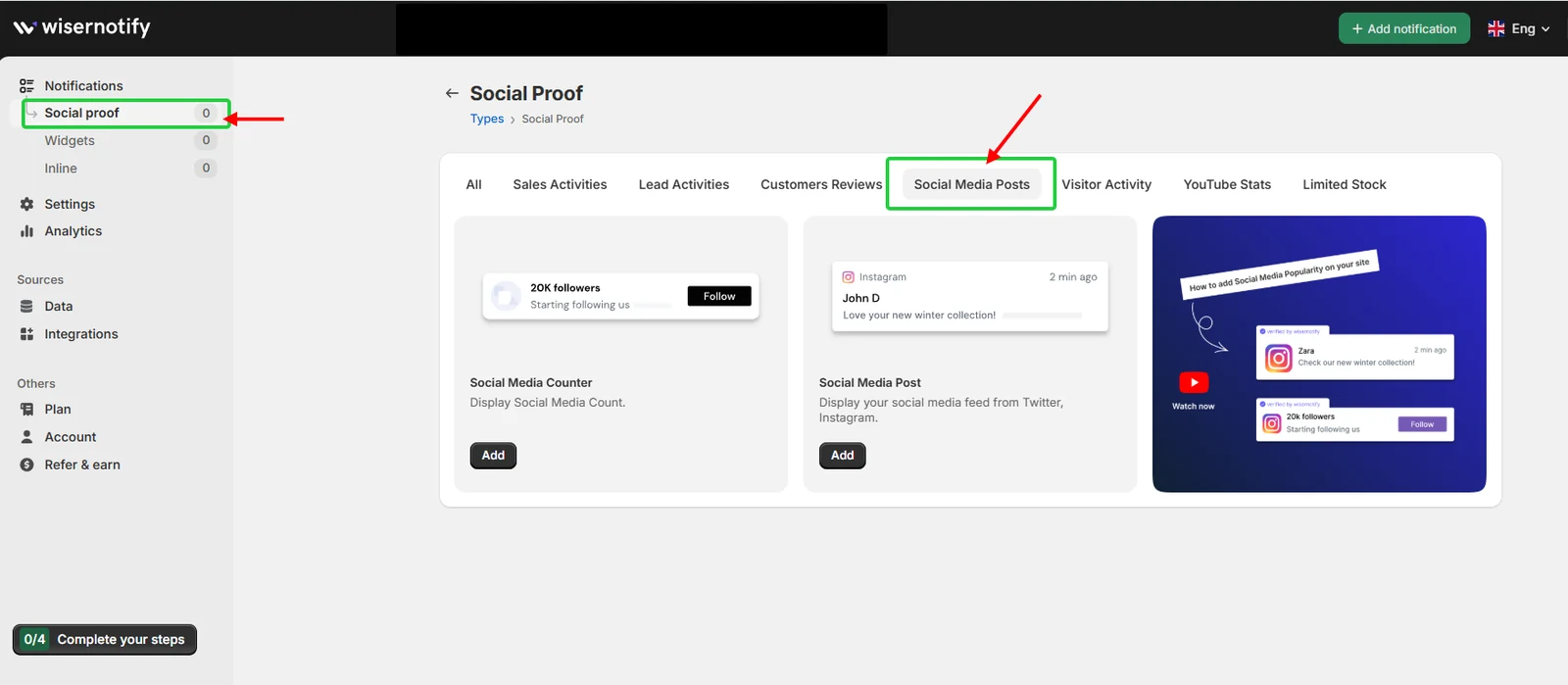Select the All tab
The image size is (1568, 685).
click(474, 184)
